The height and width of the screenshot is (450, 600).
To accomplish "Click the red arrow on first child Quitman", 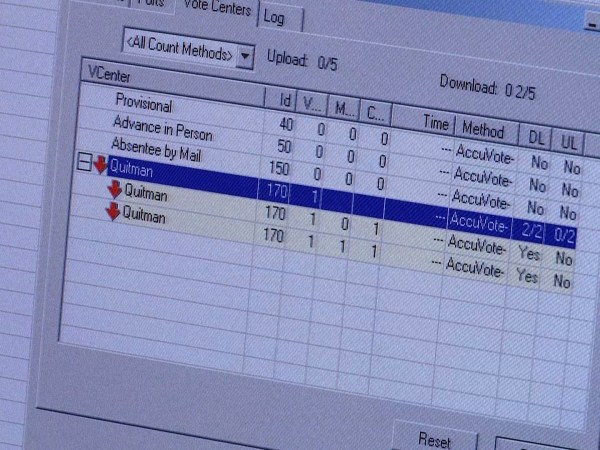I will (x=113, y=188).
